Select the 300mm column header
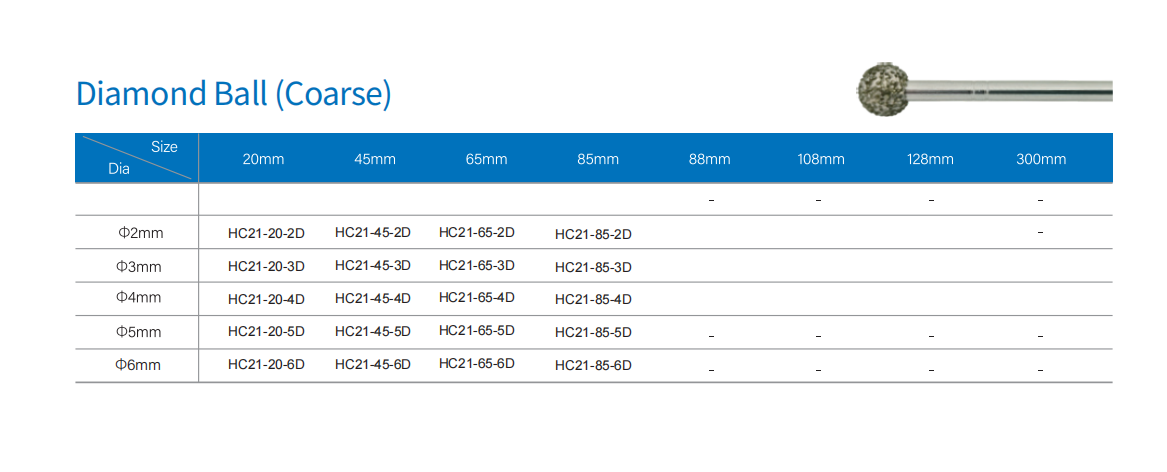Viewport: 1167px width, 472px height. (x=1041, y=159)
